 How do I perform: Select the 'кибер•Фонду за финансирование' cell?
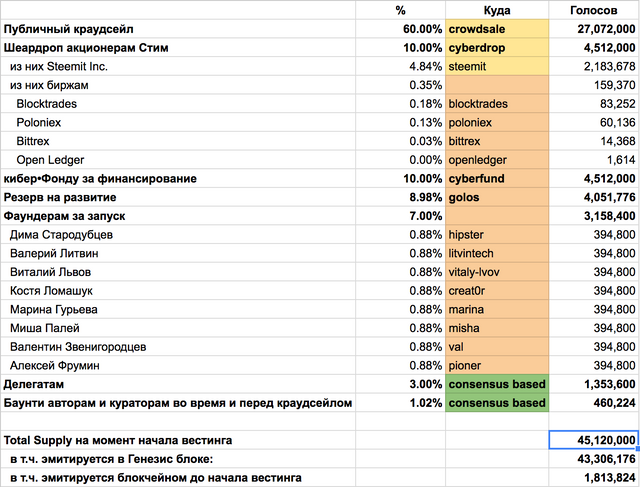click(178, 179)
